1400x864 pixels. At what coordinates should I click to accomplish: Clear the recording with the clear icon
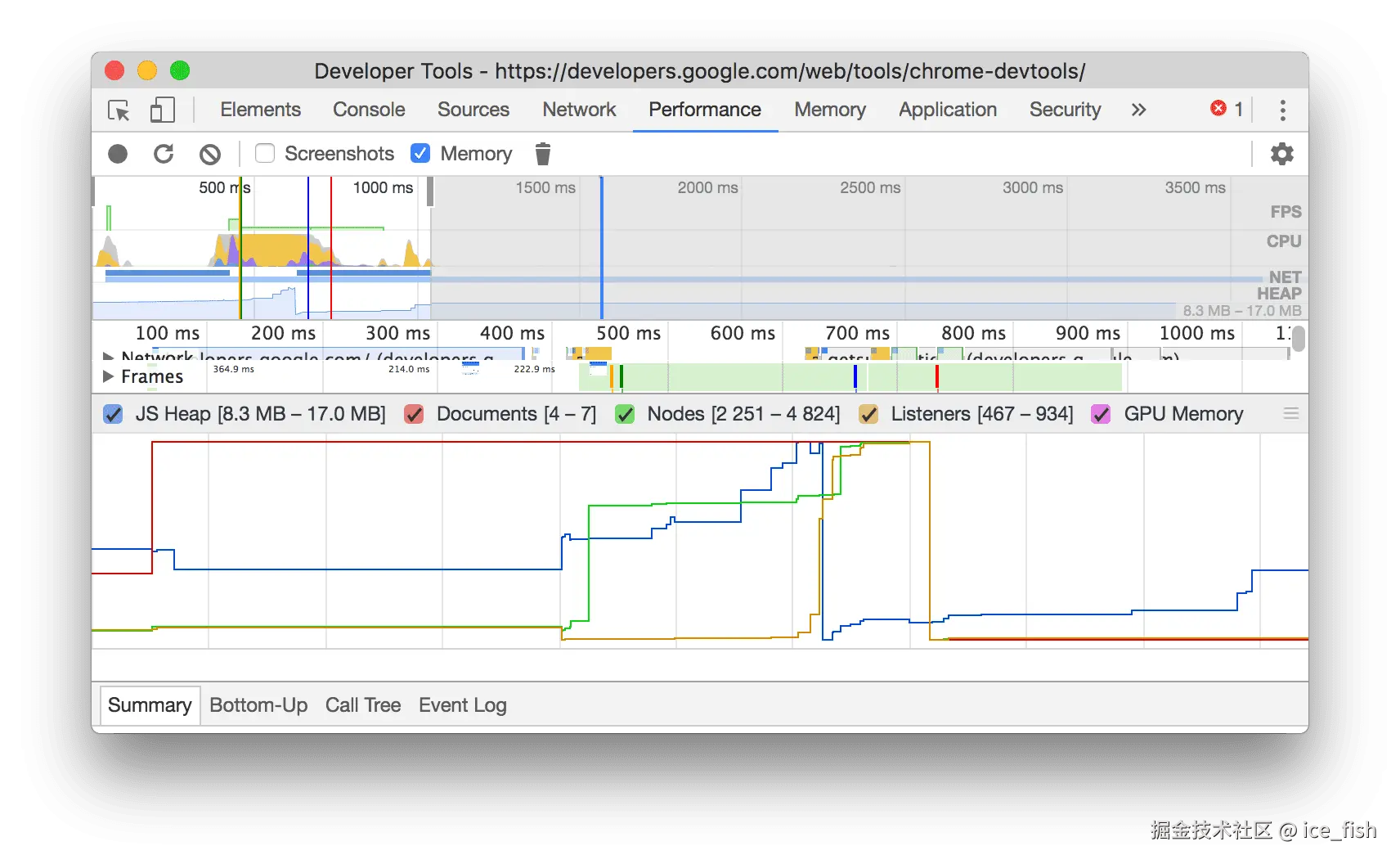click(x=210, y=154)
